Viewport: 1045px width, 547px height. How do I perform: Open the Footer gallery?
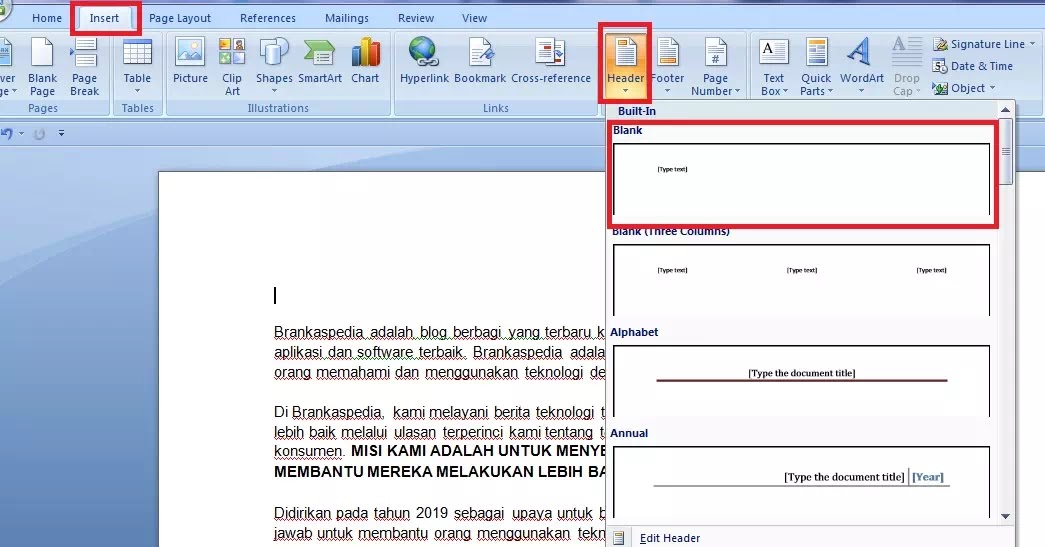tap(667, 65)
